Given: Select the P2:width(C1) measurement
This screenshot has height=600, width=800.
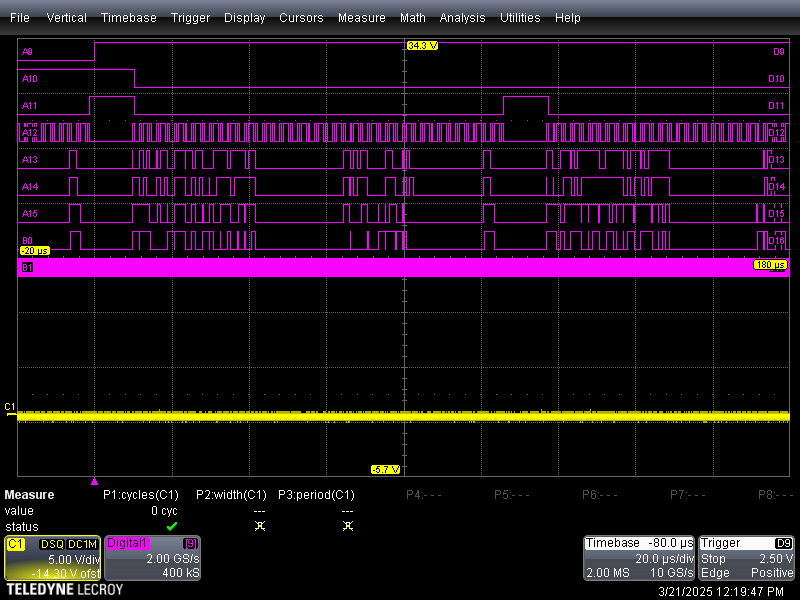Looking at the screenshot, I should pyautogui.click(x=231, y=495).
